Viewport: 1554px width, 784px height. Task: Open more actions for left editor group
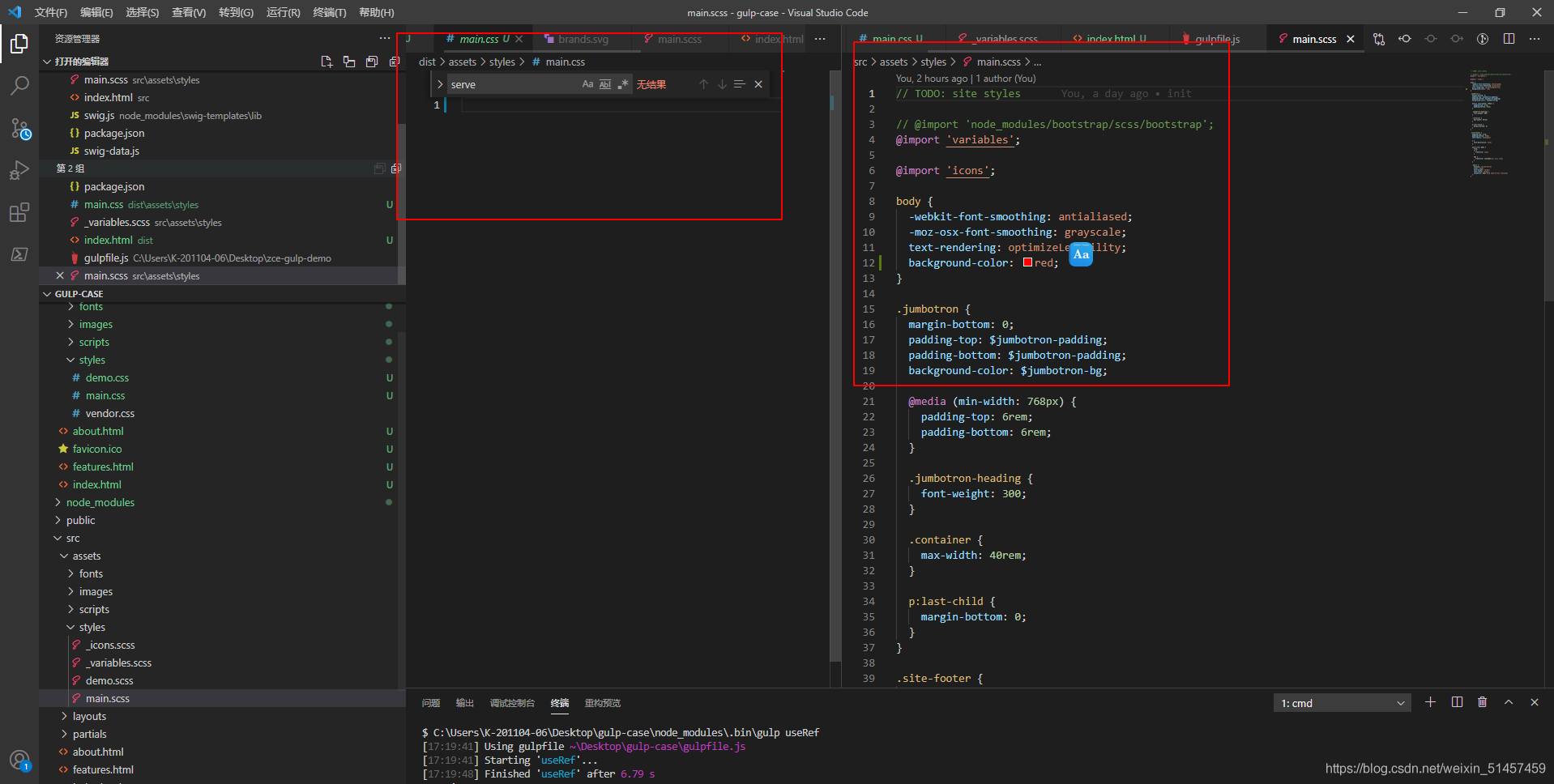point(820,39)
